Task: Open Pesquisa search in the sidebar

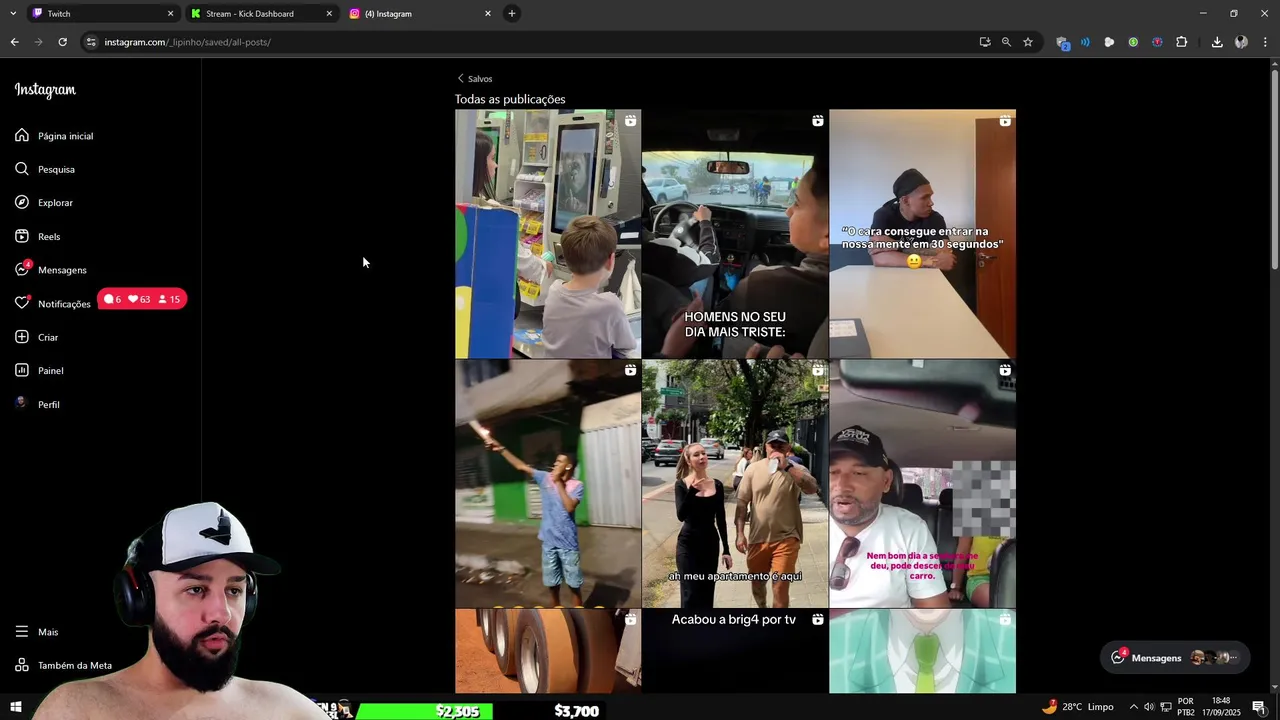Action: (x=45, y=169)
